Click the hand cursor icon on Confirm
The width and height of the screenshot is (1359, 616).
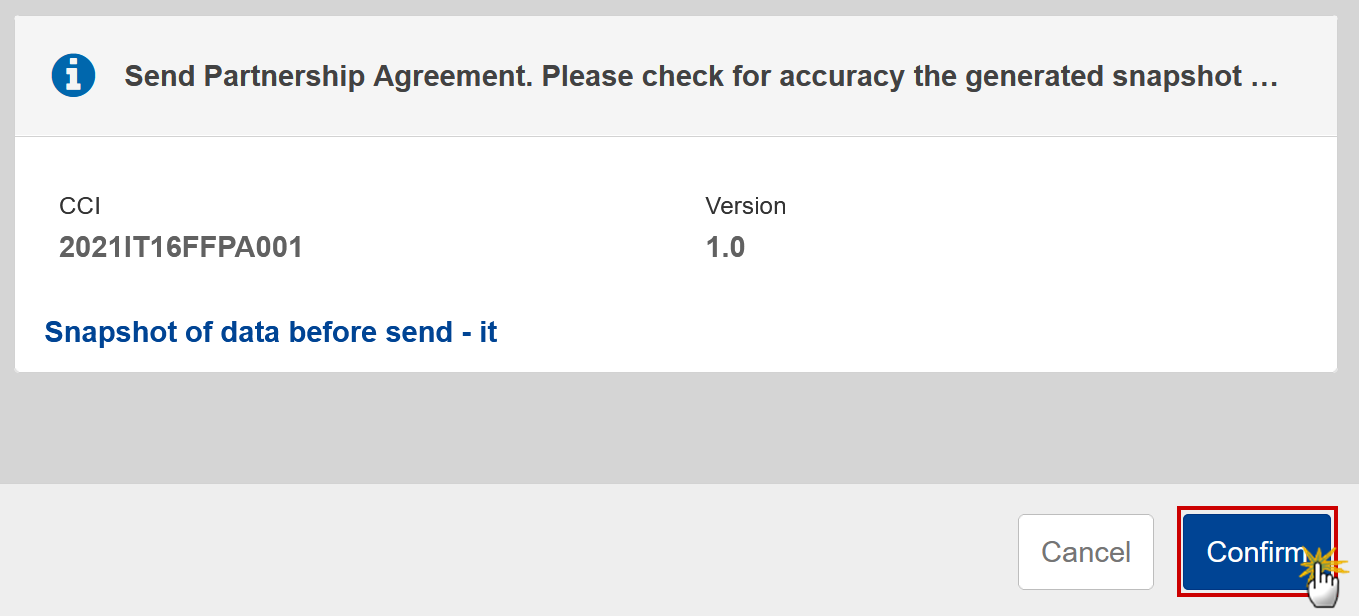pos(1322,583)
